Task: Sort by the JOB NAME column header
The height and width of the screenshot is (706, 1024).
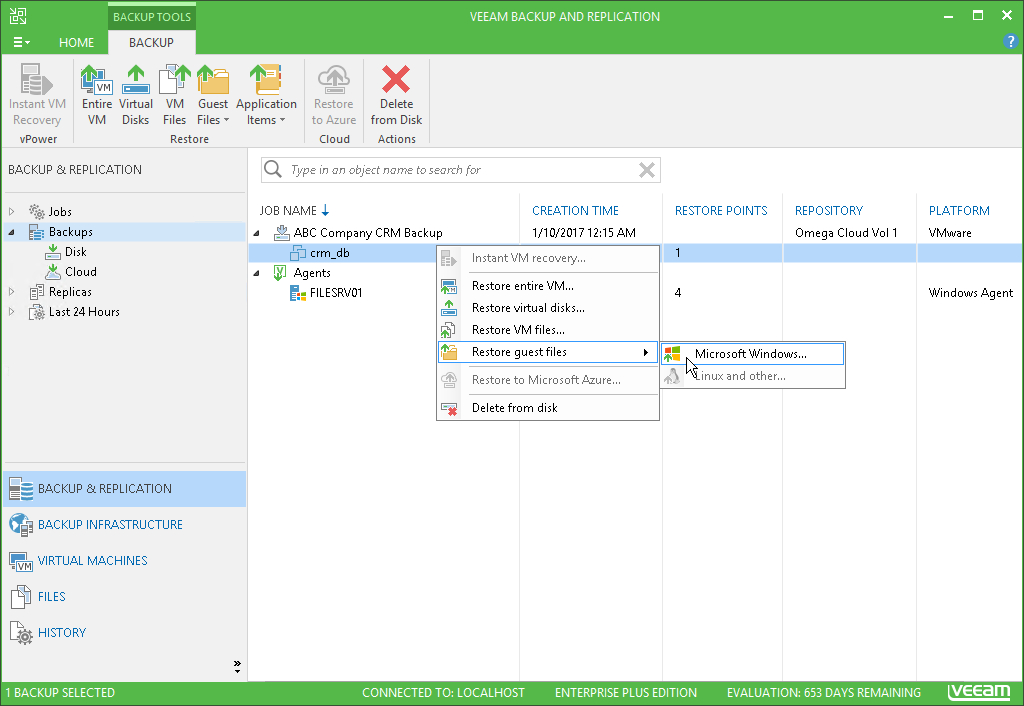Action: coord(288,211)
